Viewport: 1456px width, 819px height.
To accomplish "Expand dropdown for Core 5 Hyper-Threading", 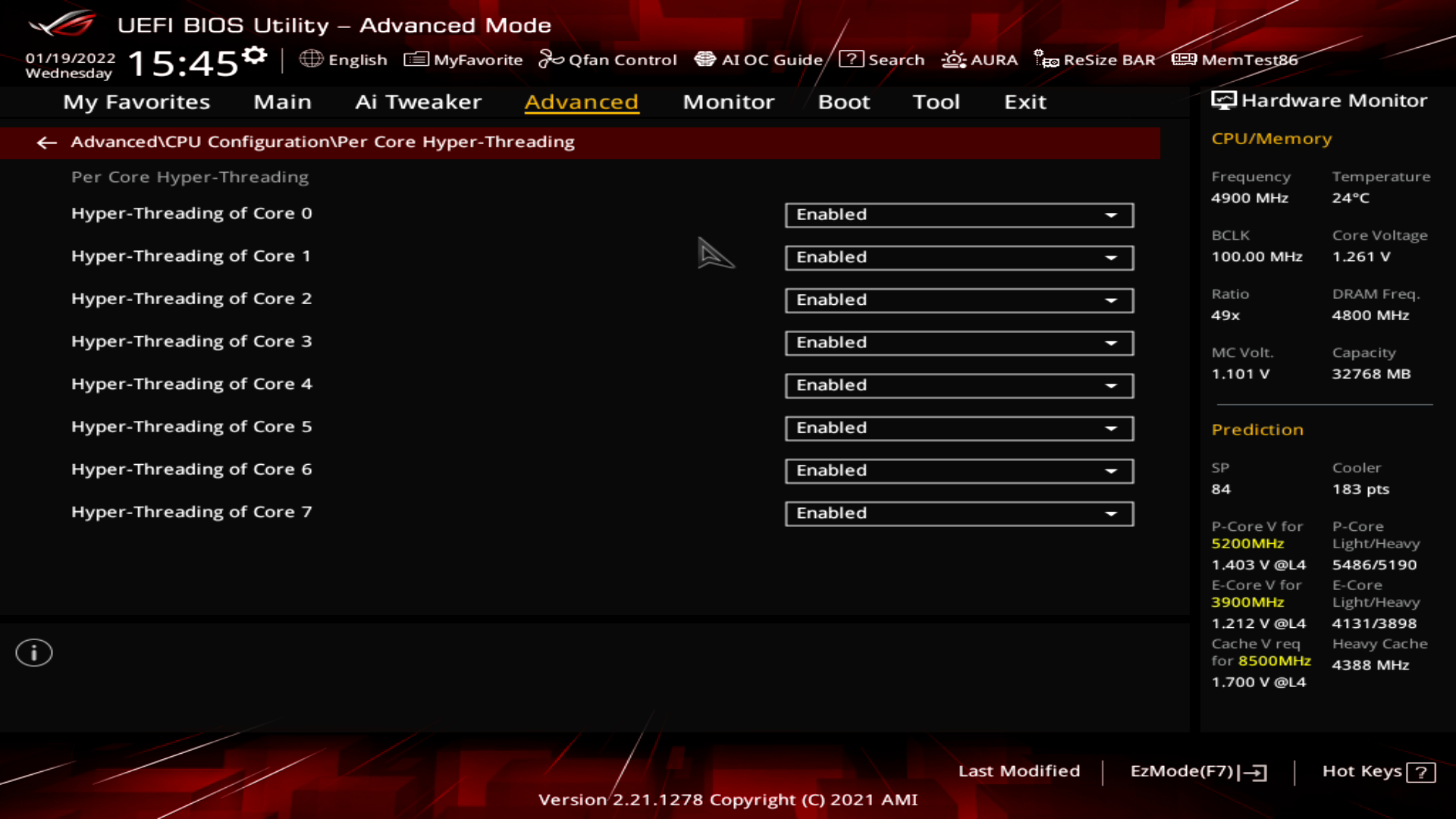I will point(1112,427).
